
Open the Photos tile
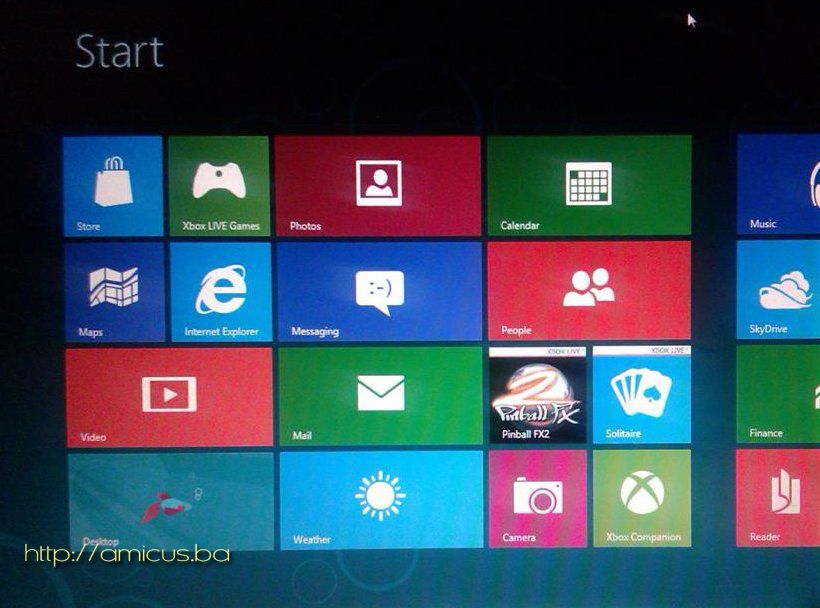(x=378, y=186)
